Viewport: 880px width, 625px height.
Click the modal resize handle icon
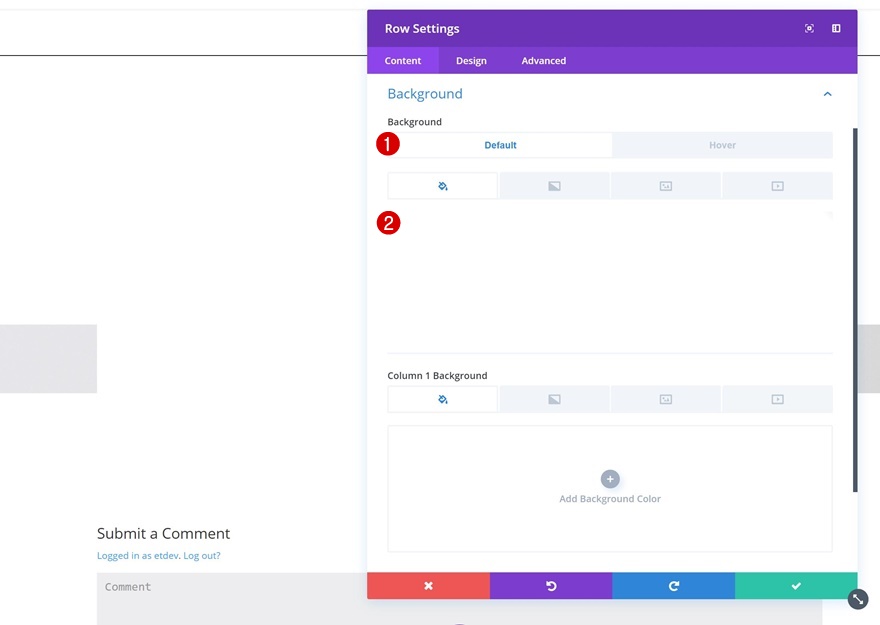tap(858, 599)
